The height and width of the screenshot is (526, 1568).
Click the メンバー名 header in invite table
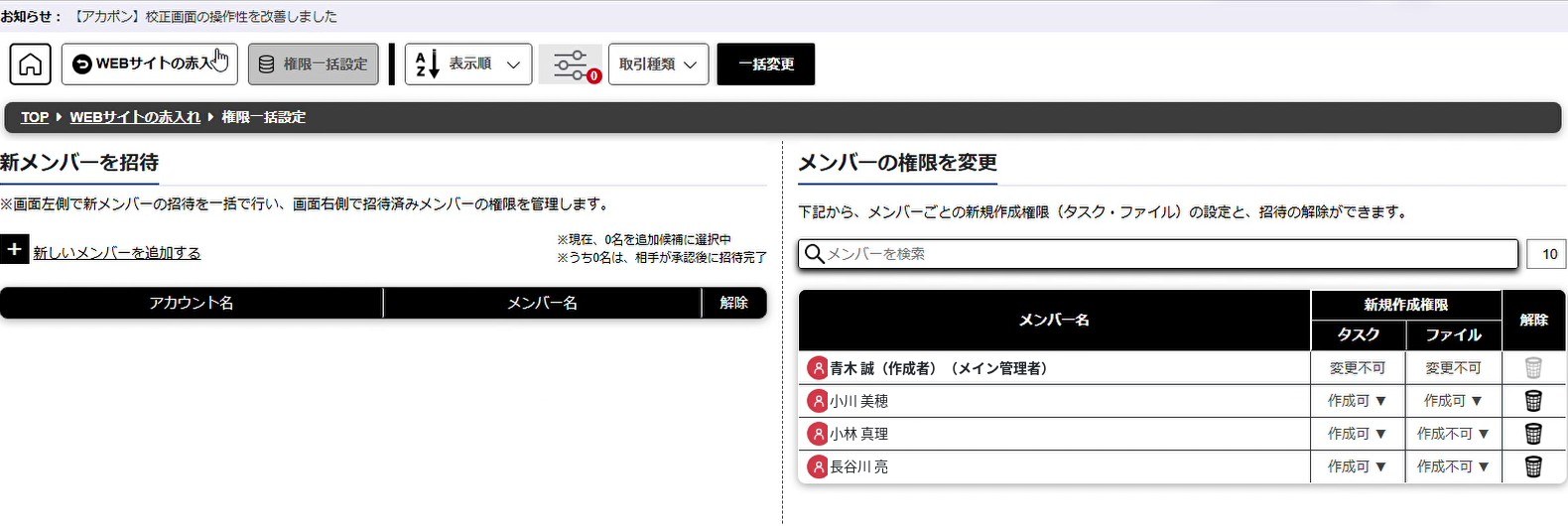[542, 303]
